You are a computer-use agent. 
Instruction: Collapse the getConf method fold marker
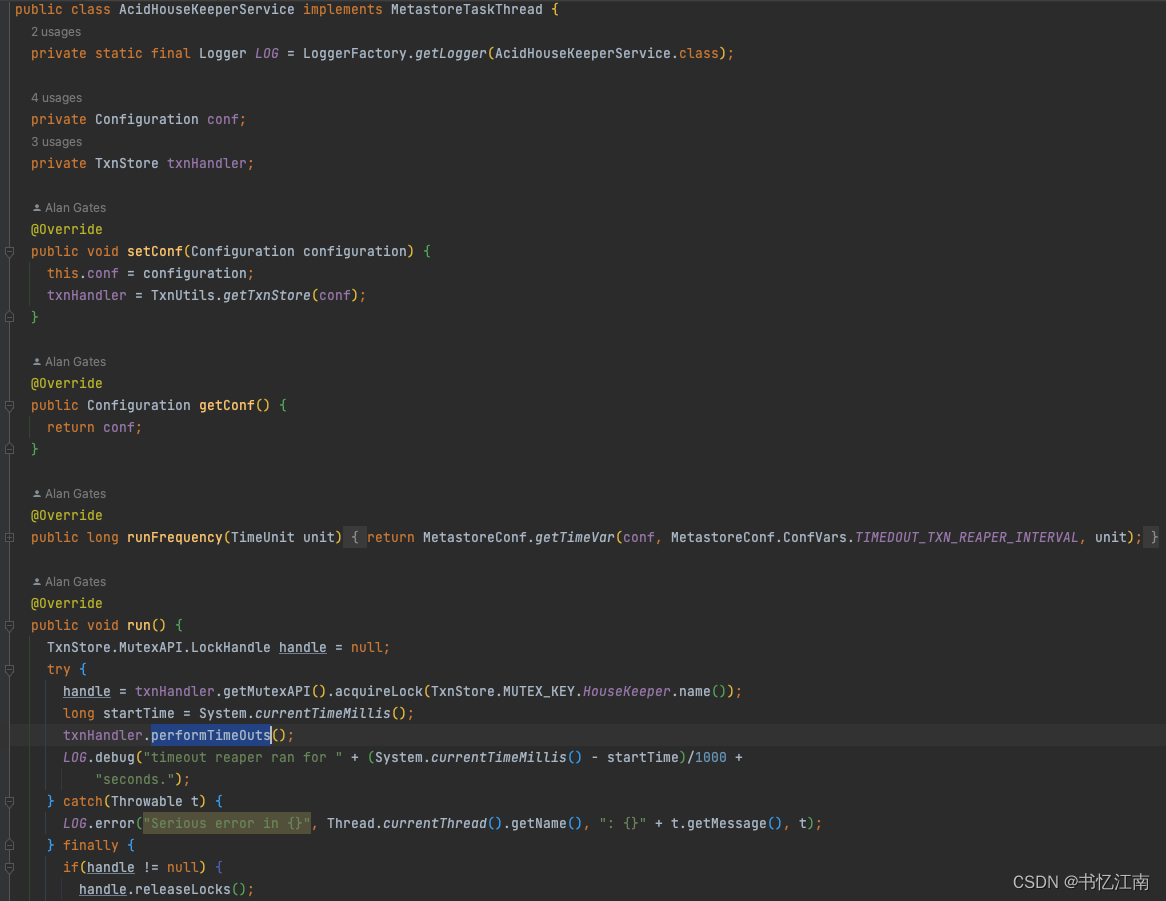click(10, 406)
